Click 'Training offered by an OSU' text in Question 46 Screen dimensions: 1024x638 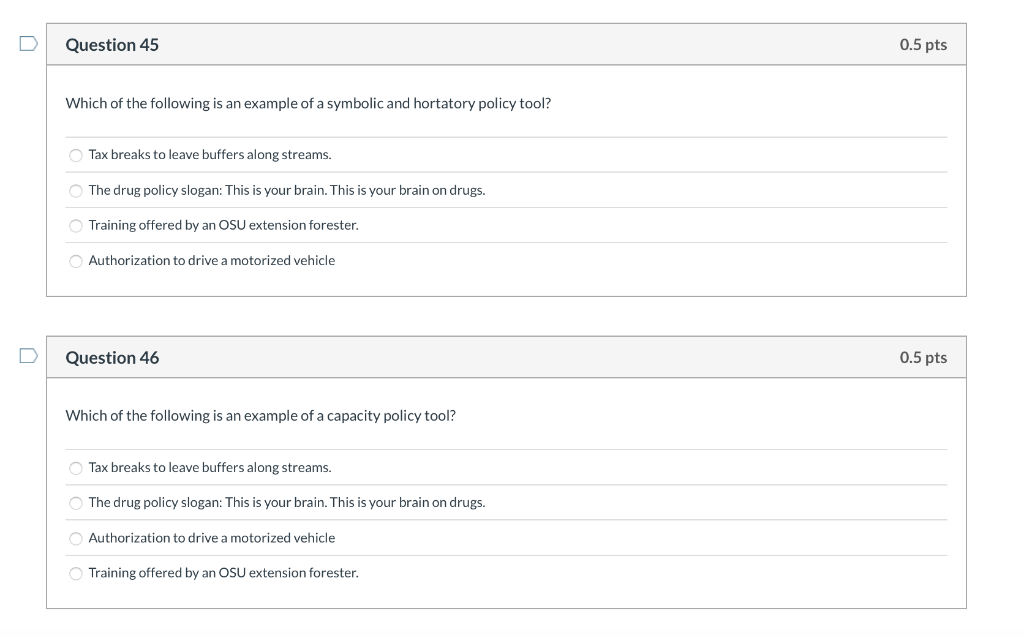click(223, 573)
